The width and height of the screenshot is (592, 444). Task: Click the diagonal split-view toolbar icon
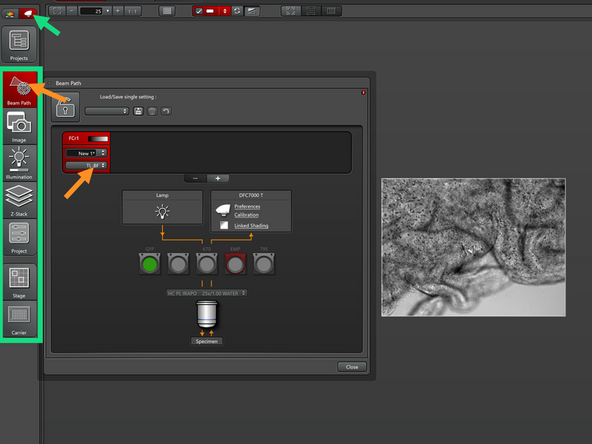(251, 11)
